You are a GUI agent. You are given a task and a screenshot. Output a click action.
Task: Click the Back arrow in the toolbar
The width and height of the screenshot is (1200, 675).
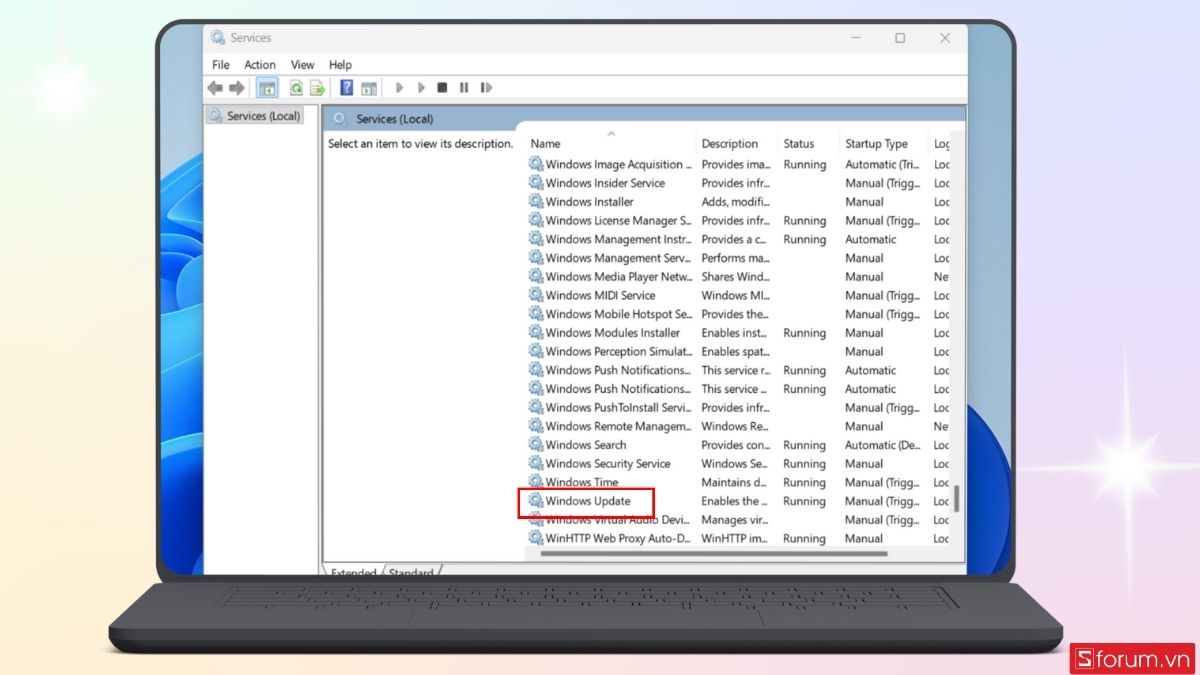pos(215,88)
